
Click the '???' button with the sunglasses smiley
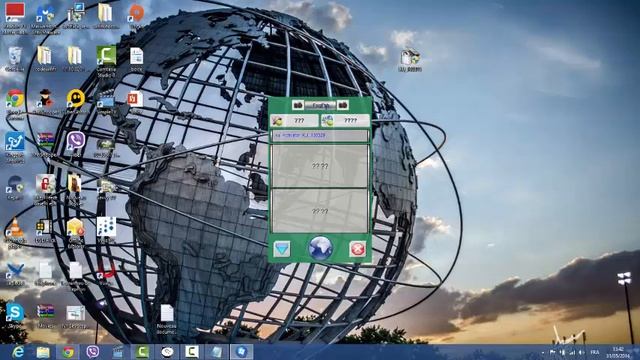[x=294, y=121]
